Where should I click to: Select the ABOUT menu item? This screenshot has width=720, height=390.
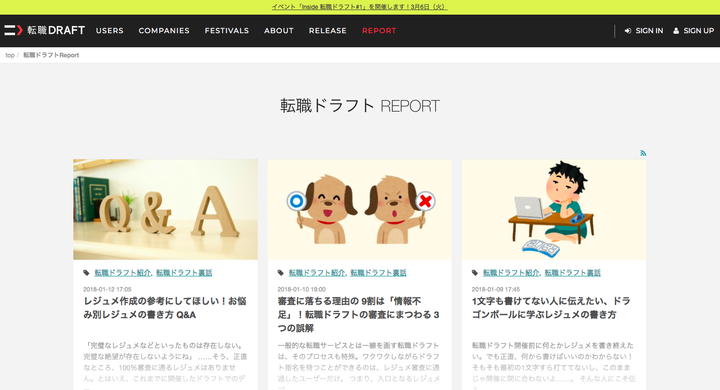279,31
